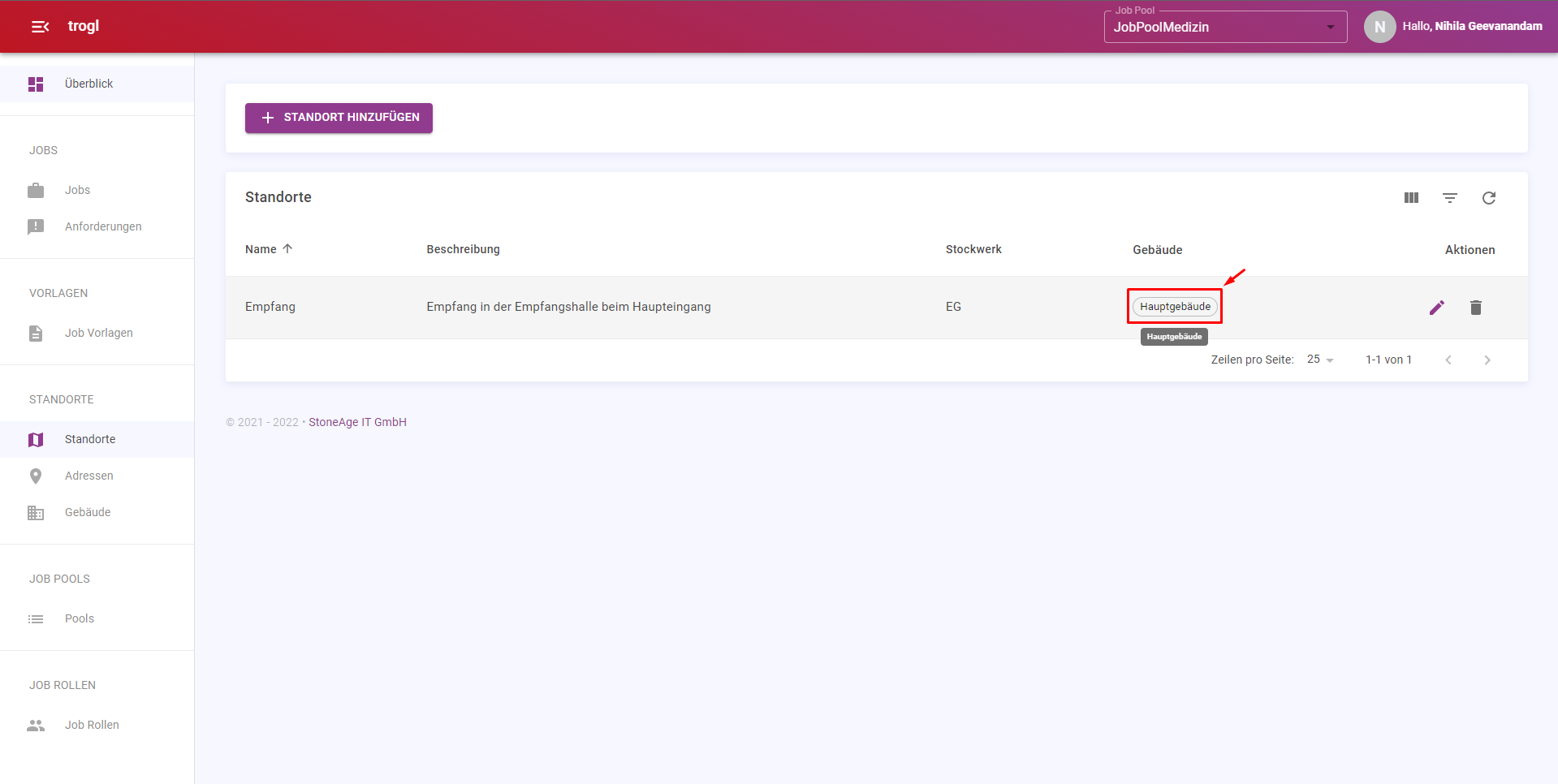
Task: Click the Standorte table title
Action: coord(278,197)
